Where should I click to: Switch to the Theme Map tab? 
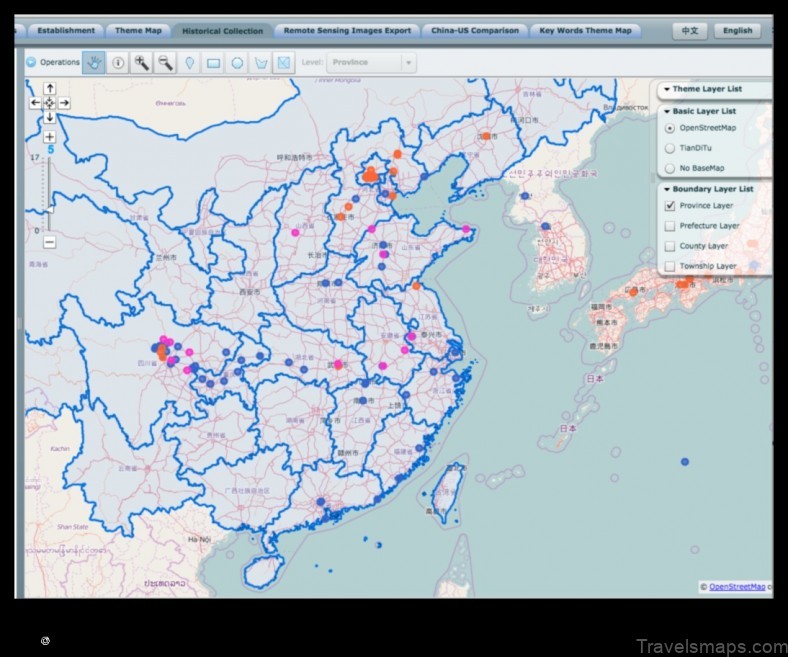(137, 31)
